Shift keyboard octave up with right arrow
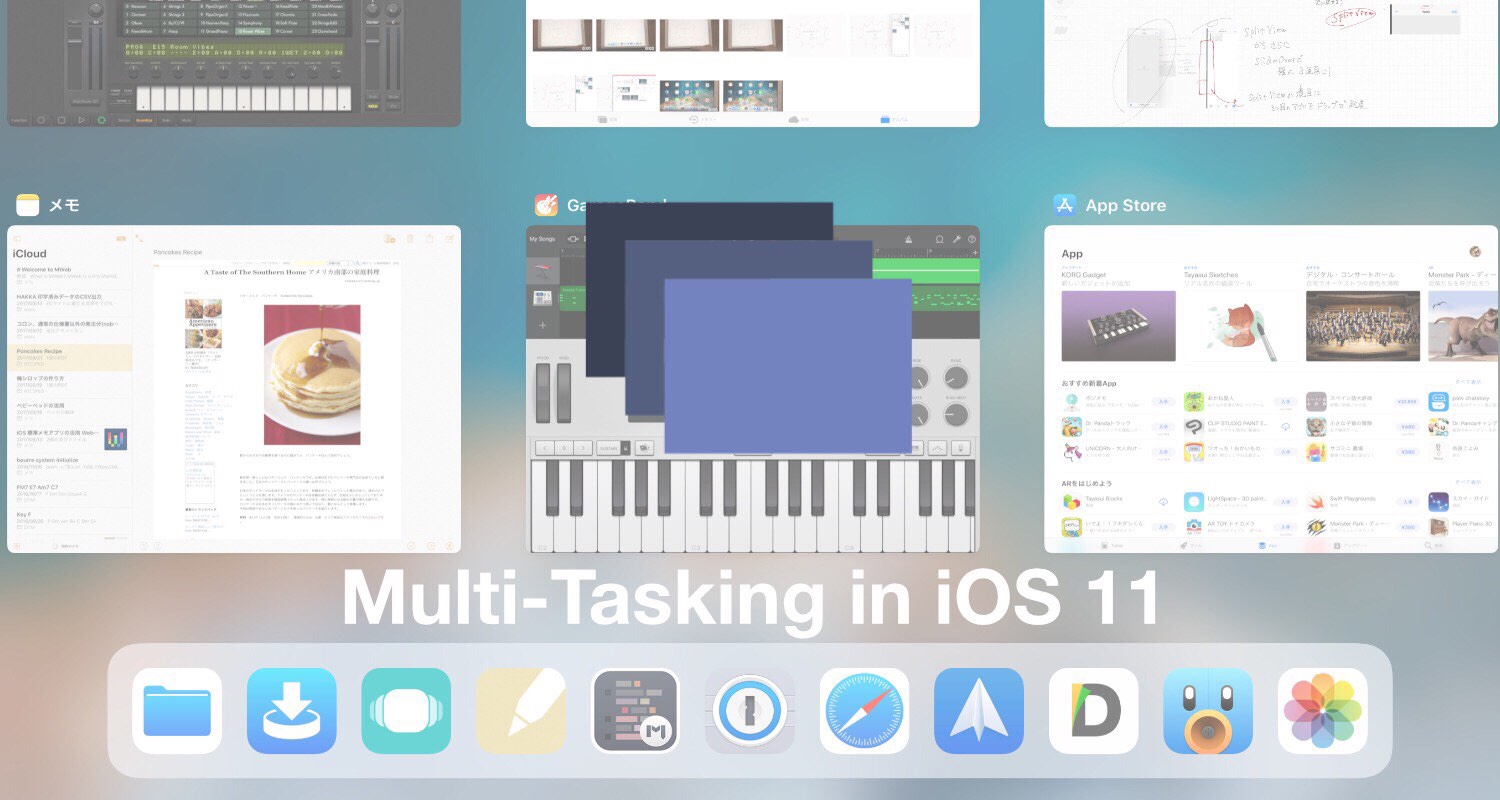The height and width of the screenshot is (800, 1500). point(583,448)
